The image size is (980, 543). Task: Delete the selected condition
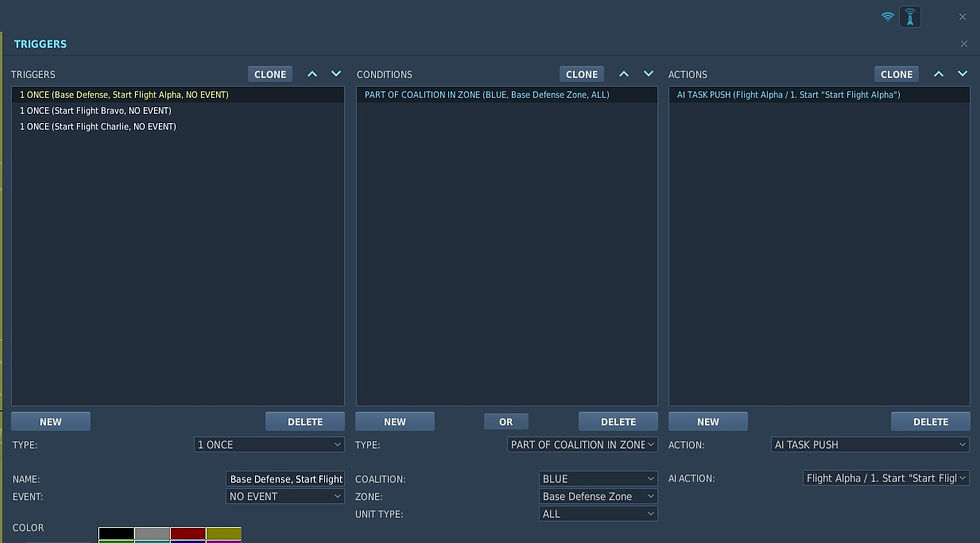[x=618, y=422]
